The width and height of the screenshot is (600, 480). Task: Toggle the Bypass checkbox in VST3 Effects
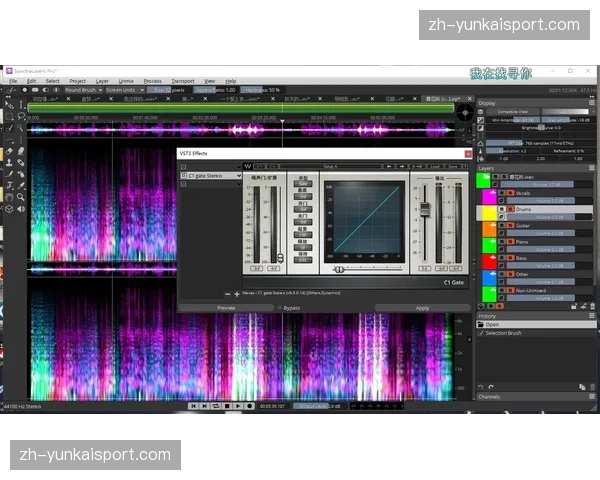point(279,308)
